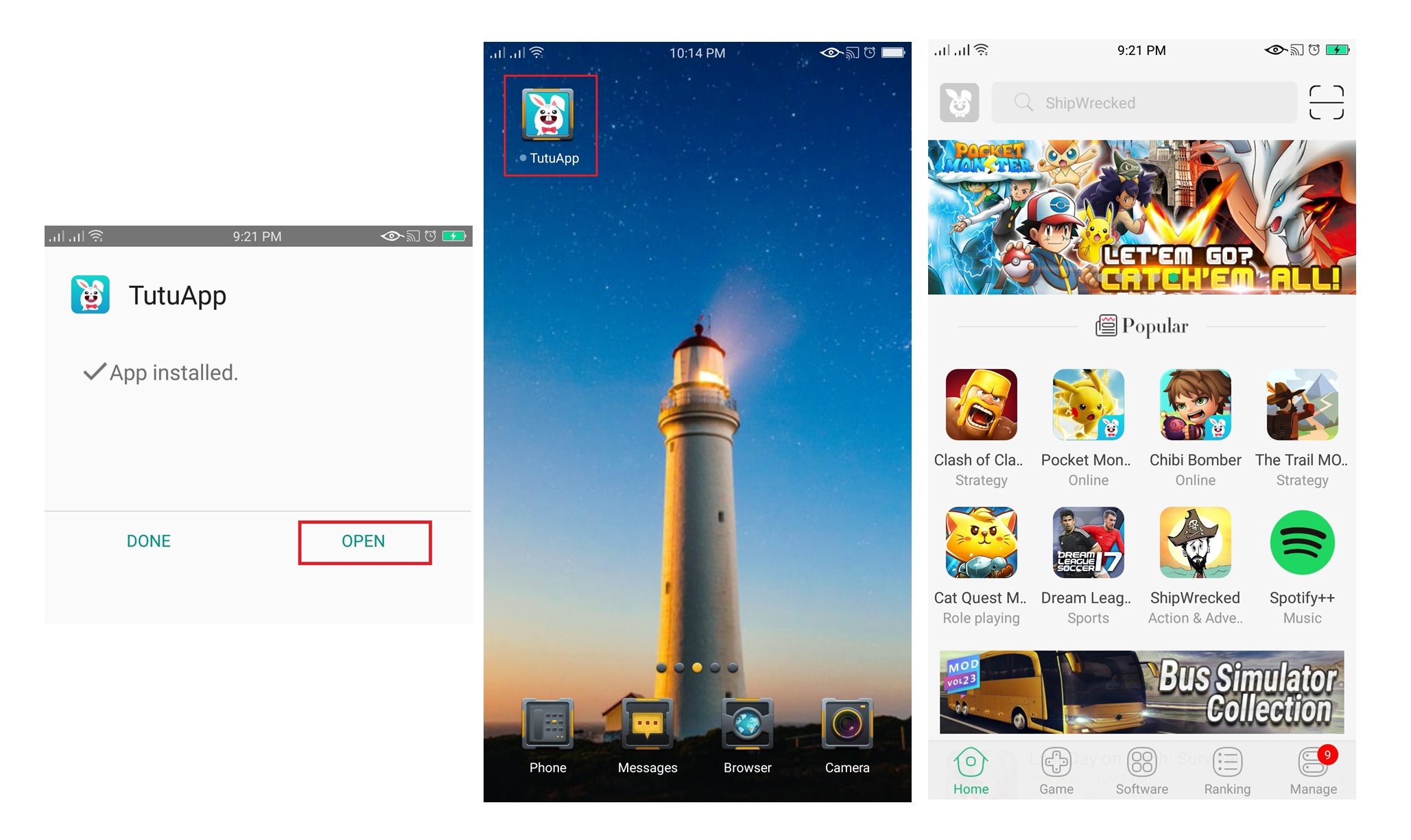Open Pocket Monster online game
This screenshot has height=840, width=1411.
click(x=1088, y=406)
